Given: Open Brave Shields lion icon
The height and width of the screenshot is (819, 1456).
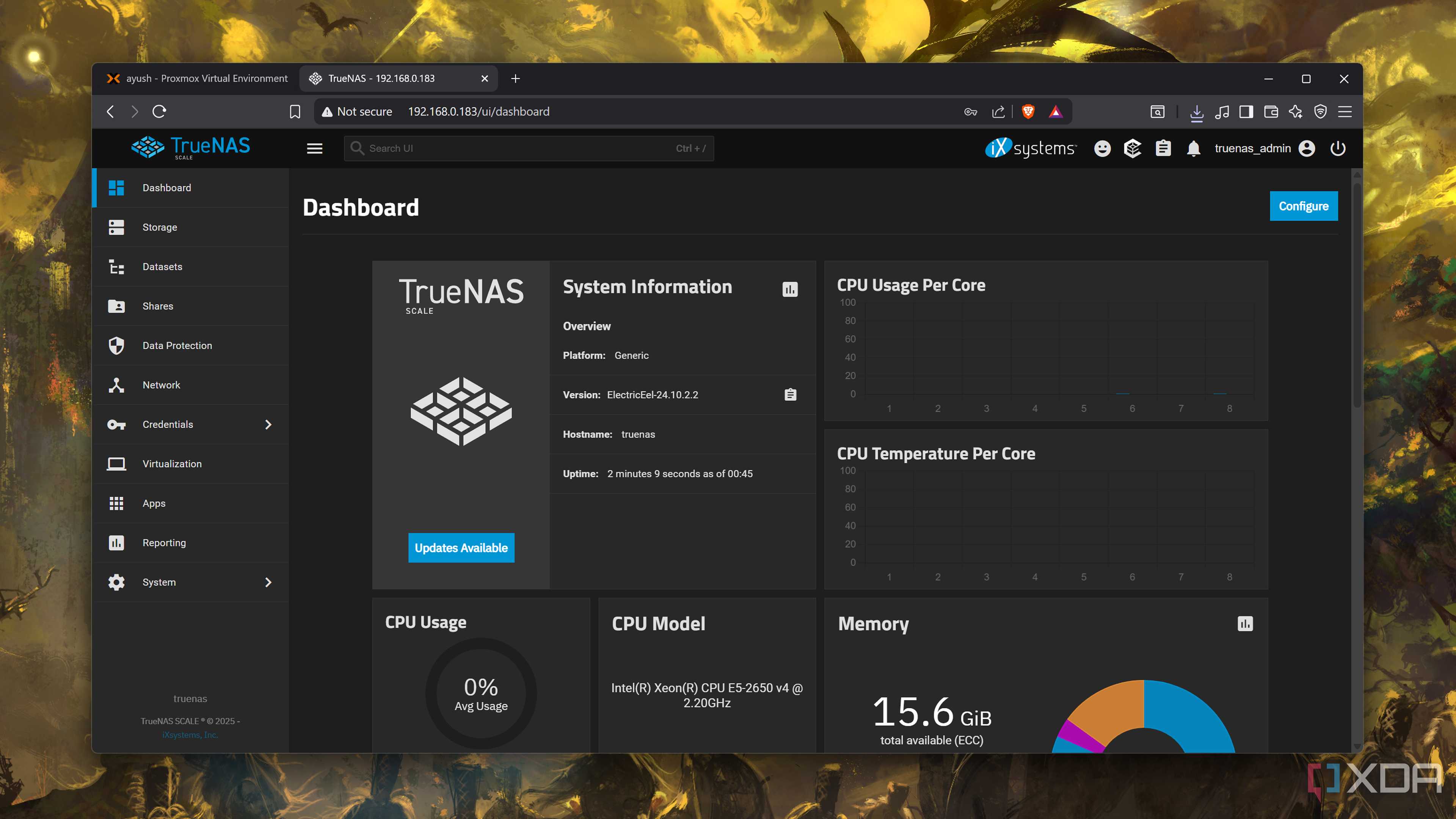Looking at the screenshot, I should click(1028, 111).
